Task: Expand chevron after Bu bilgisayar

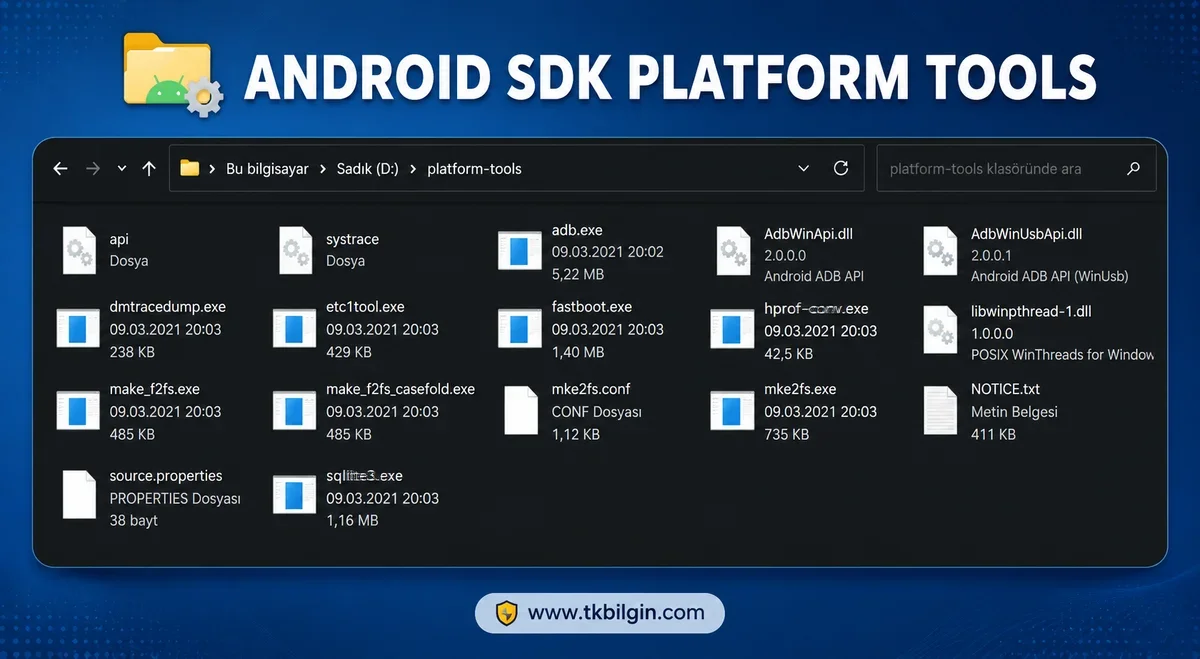Action: [323, 169]
